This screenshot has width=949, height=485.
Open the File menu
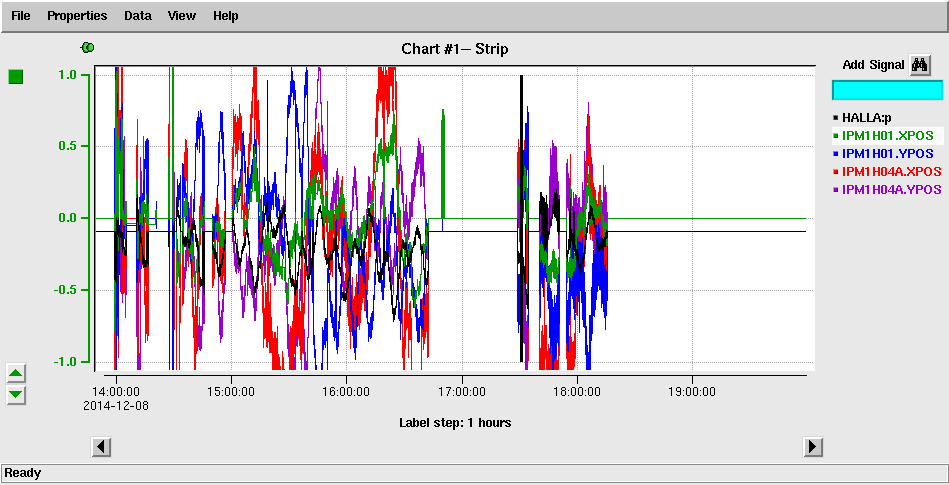pyautogui.click(x=21, y=16)
